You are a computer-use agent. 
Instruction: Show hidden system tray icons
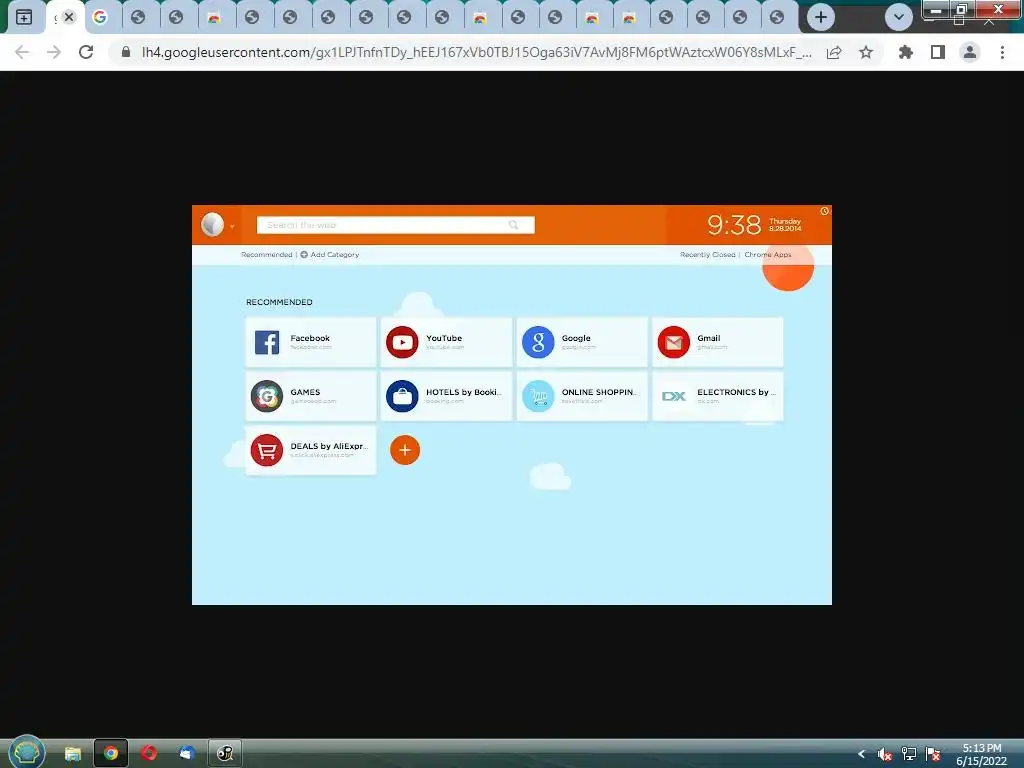click(x=861, y=754)
